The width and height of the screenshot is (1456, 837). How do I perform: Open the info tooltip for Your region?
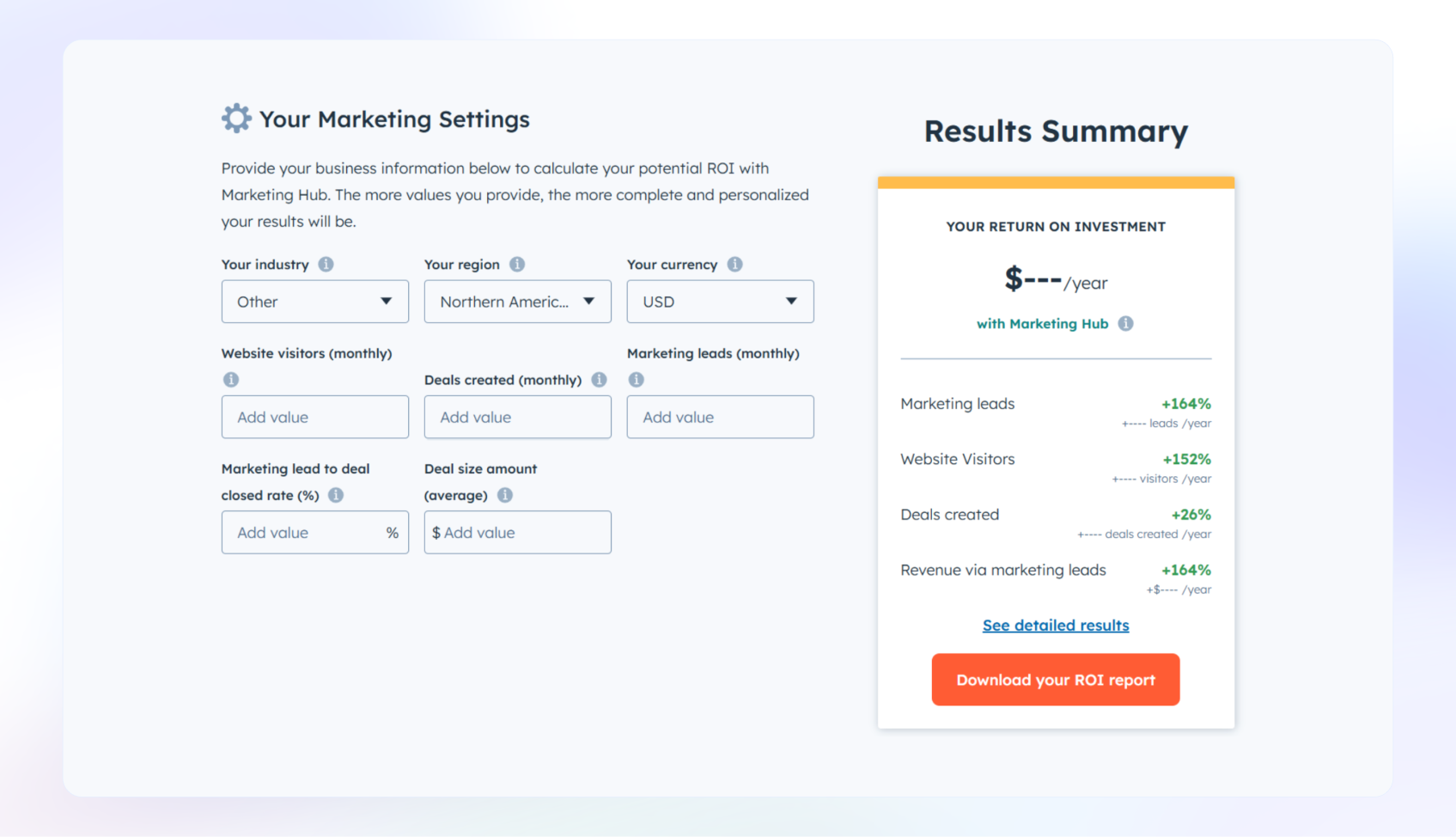(518, 265)
